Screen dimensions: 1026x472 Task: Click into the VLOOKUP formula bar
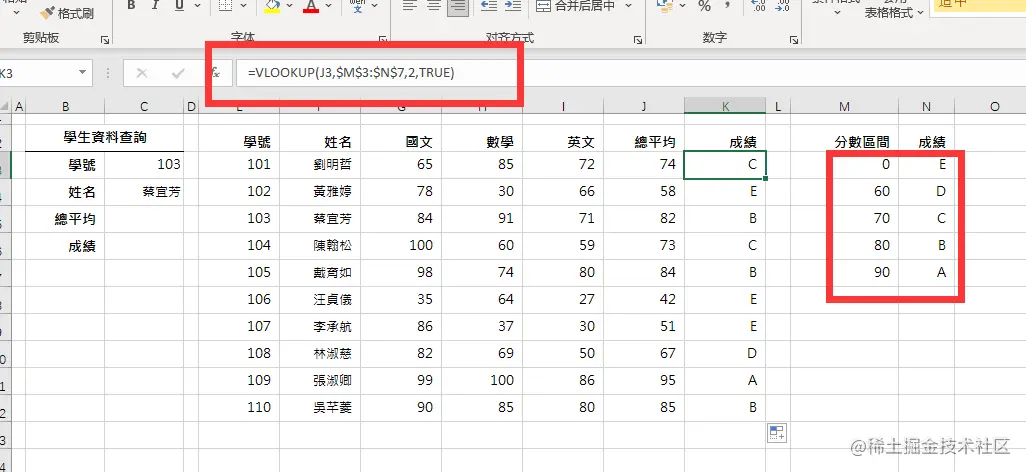coord(629,73)
